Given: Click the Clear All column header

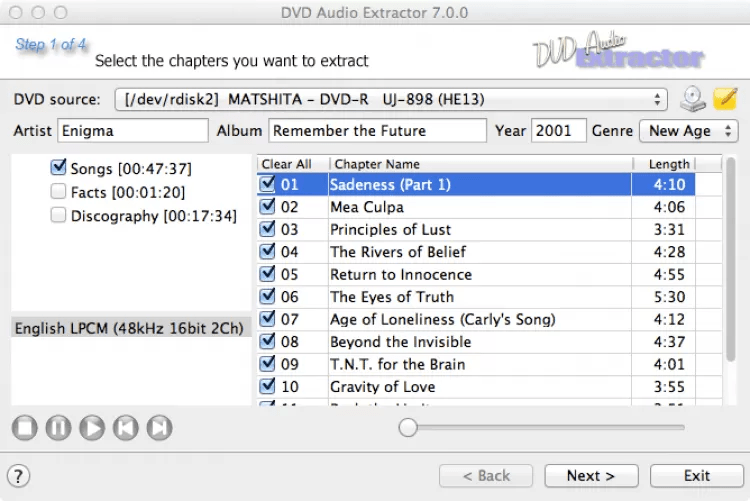Looking at the screenshot, I should [x=287, y=164].
